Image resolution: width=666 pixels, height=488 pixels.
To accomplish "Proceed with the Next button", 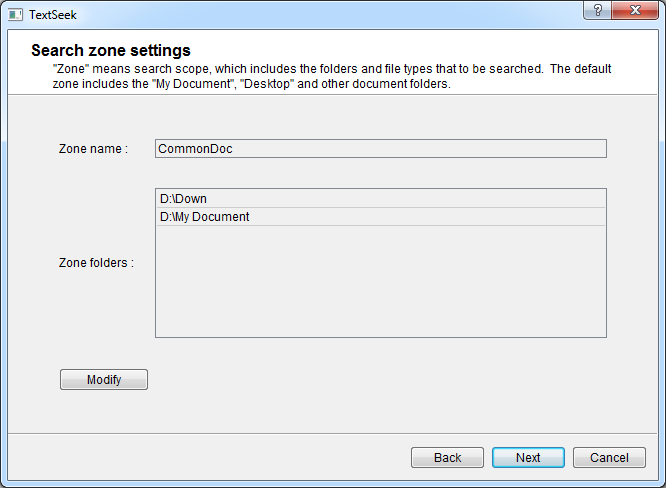I will tap(528, 457).
